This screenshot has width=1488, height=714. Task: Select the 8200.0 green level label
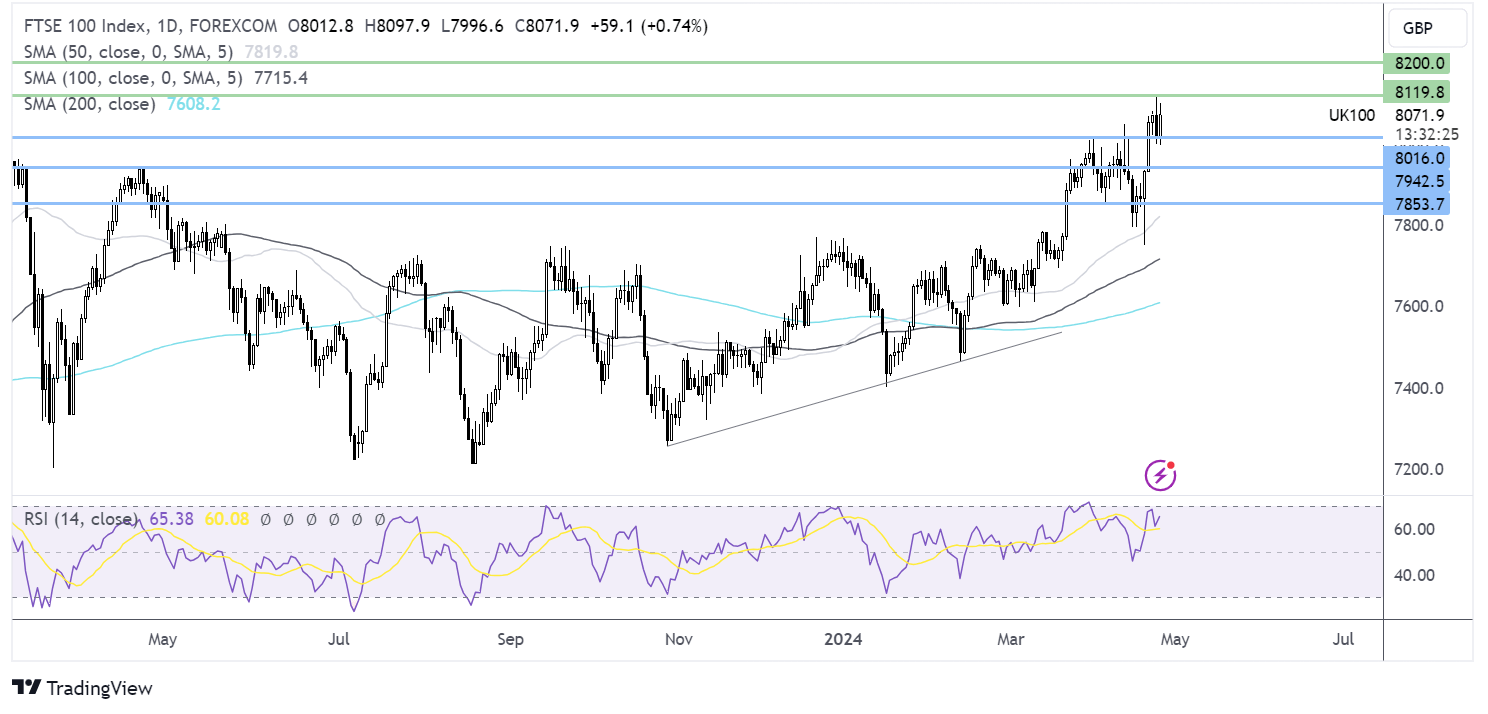point(1415,63)
